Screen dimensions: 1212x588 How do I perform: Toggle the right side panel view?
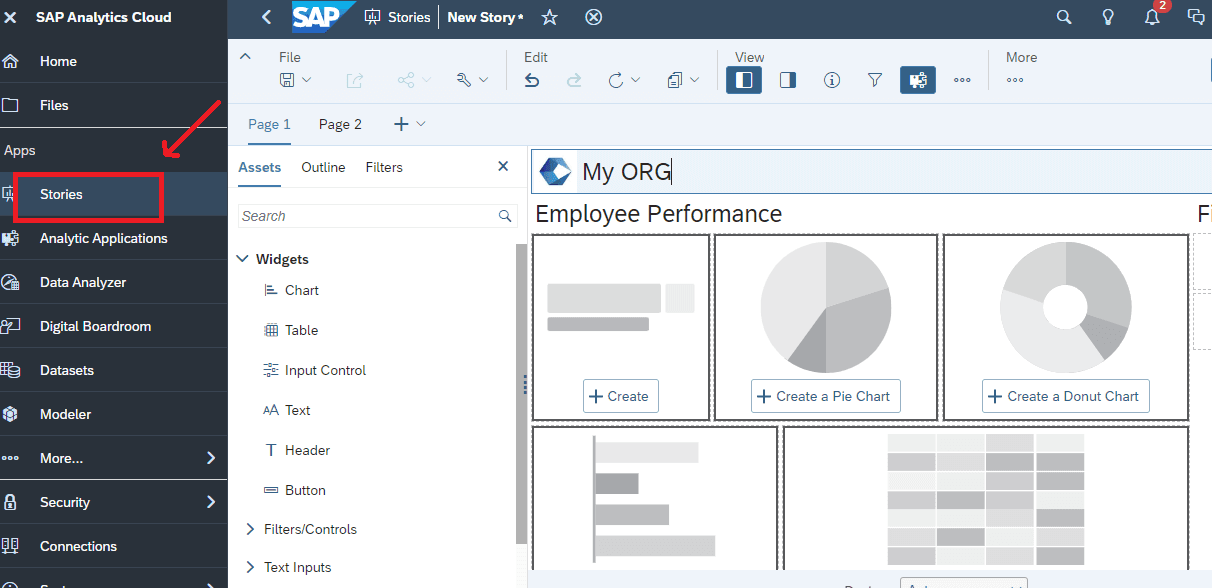[x=788, y=80]
